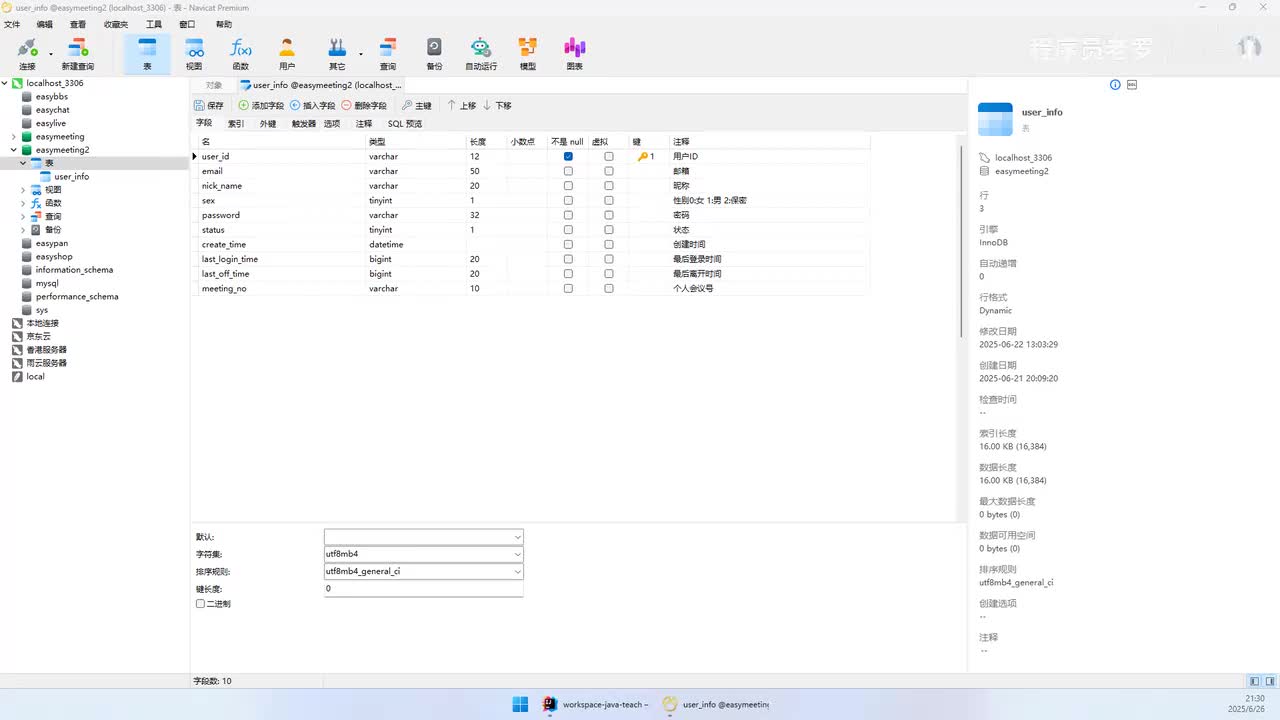
Task: Enable the 二进制 binary checkbox
Action: pos(200,604)
